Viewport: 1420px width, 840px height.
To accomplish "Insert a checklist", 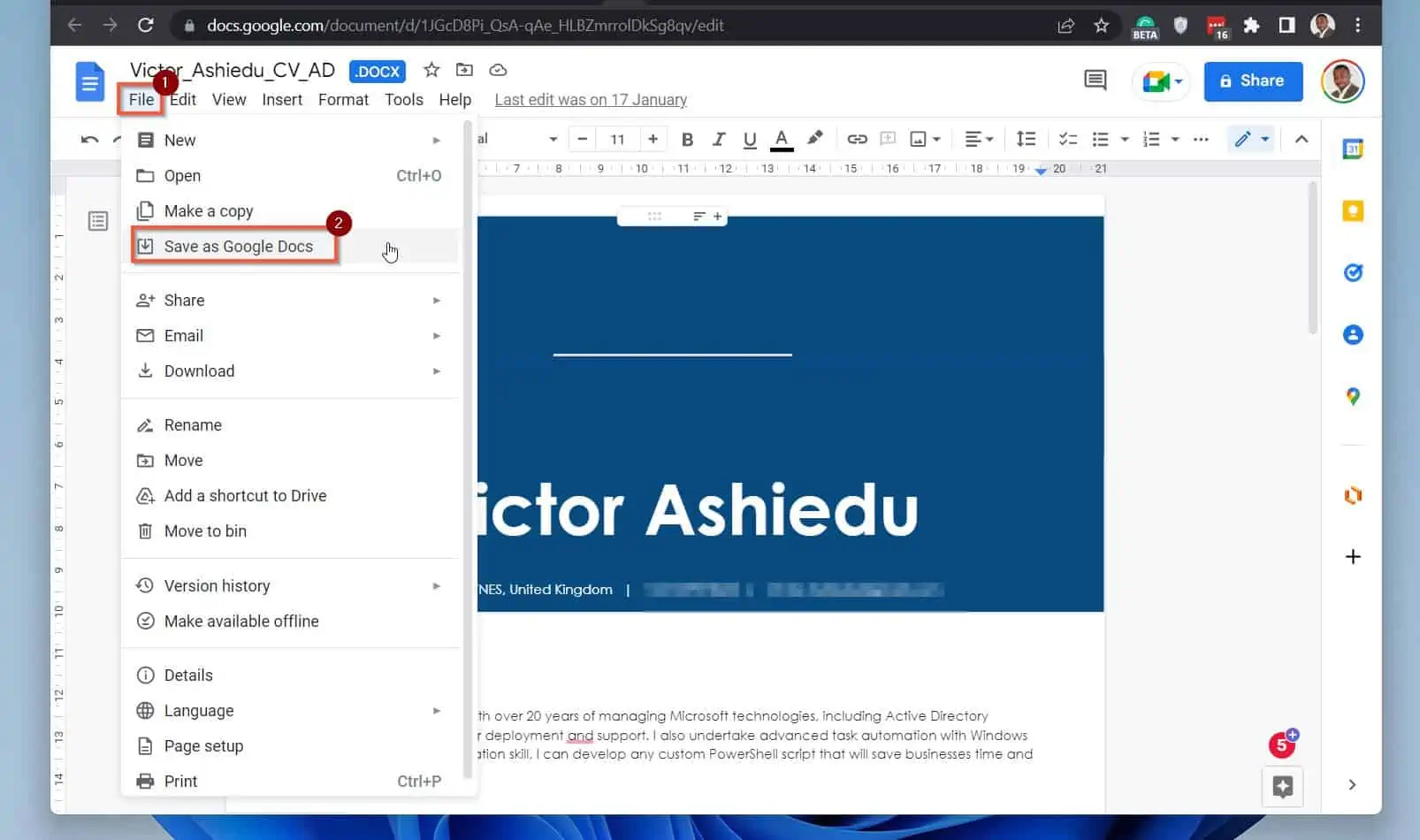I will click(1068, 139).
